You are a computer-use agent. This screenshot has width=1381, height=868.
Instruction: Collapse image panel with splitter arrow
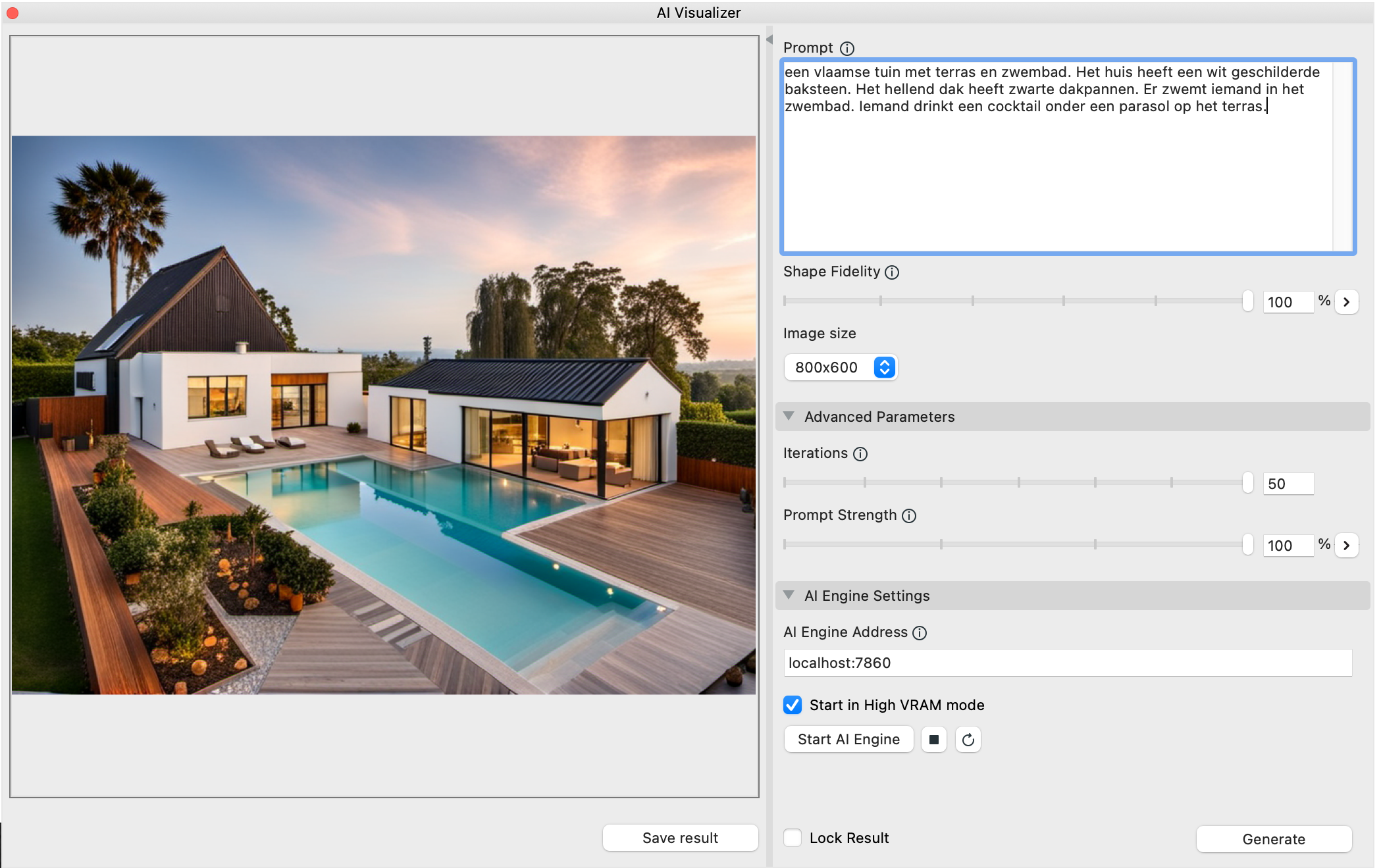click(769, 39)
